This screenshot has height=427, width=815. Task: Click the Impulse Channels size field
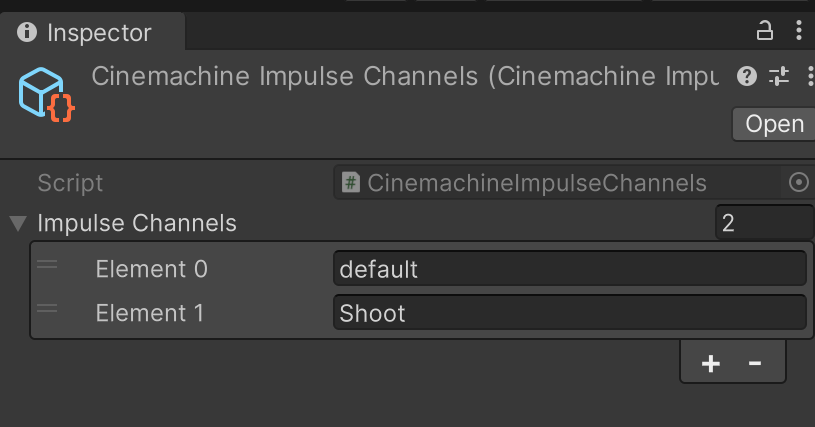[763, 223]
